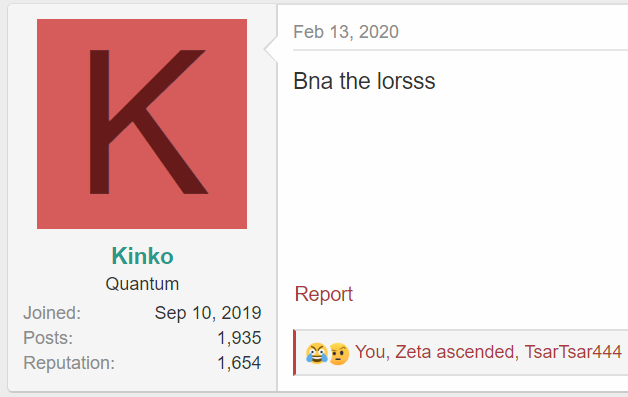Image resolution: width=628 pixels, height=397 pixels.
Task: Open the reactions list starting with You
Action: 488,352
